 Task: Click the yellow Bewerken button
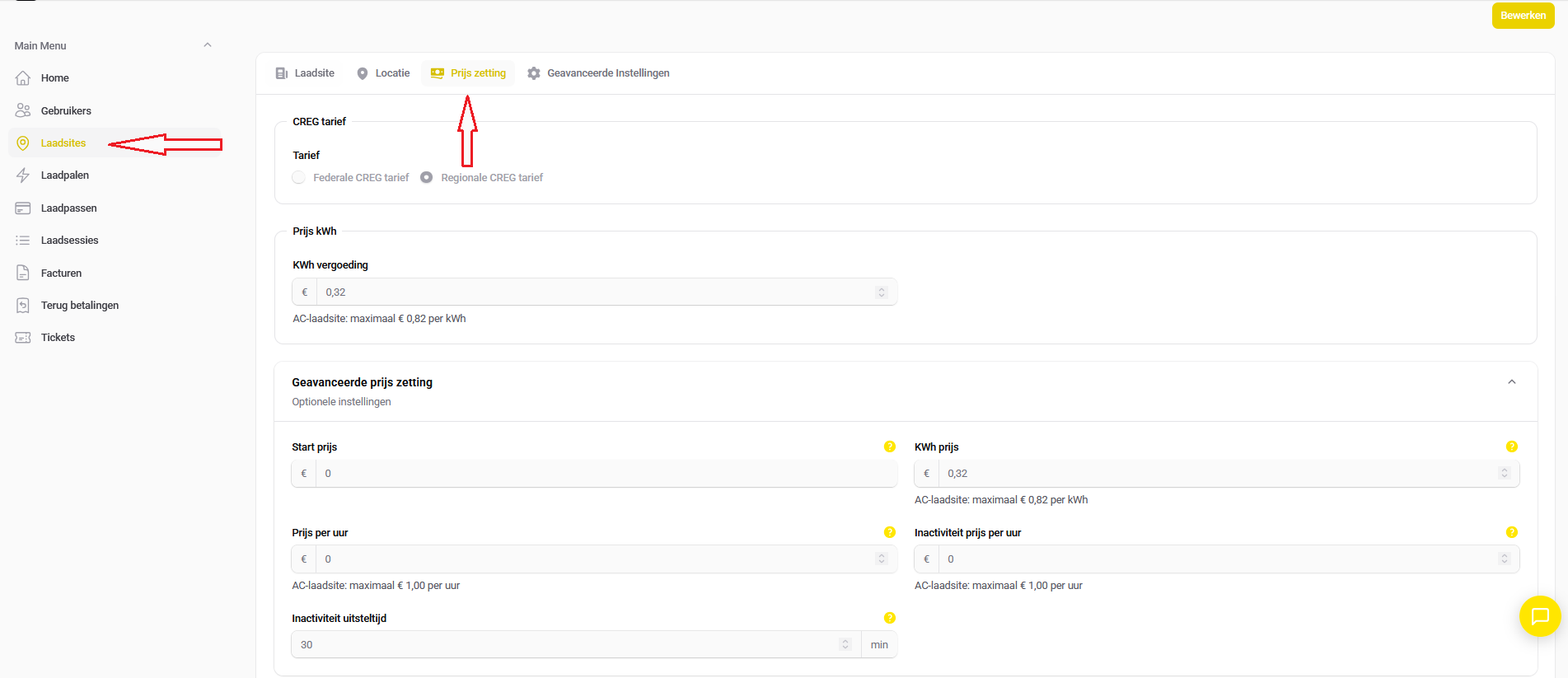1523,16
